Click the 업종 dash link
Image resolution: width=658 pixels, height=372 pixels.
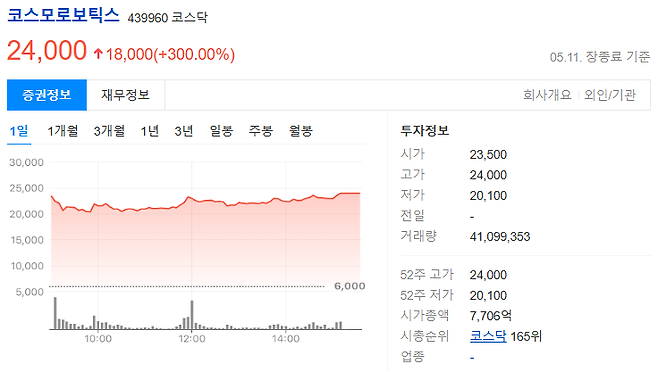[x=472, y=358]
